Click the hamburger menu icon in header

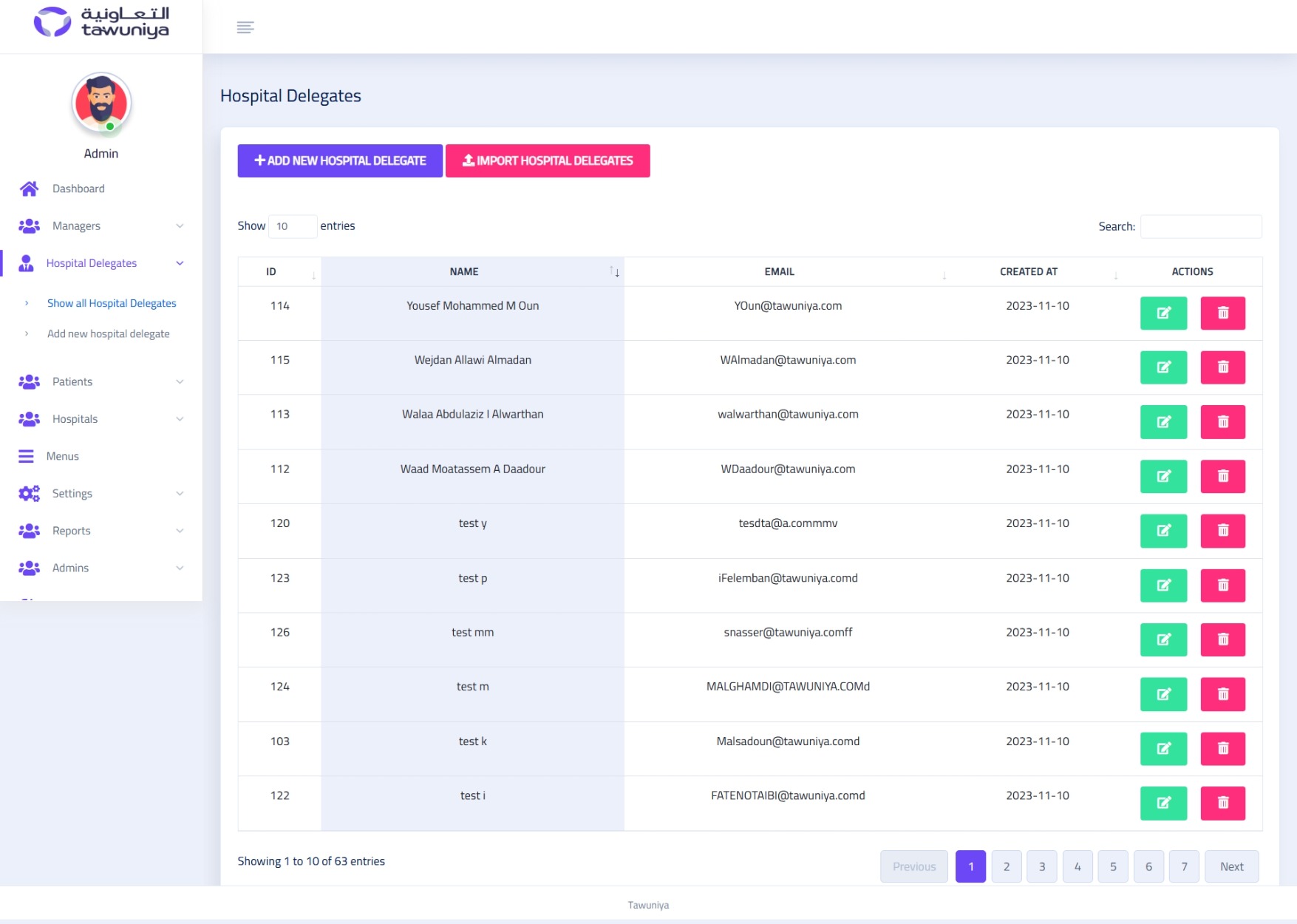point(245,27)
